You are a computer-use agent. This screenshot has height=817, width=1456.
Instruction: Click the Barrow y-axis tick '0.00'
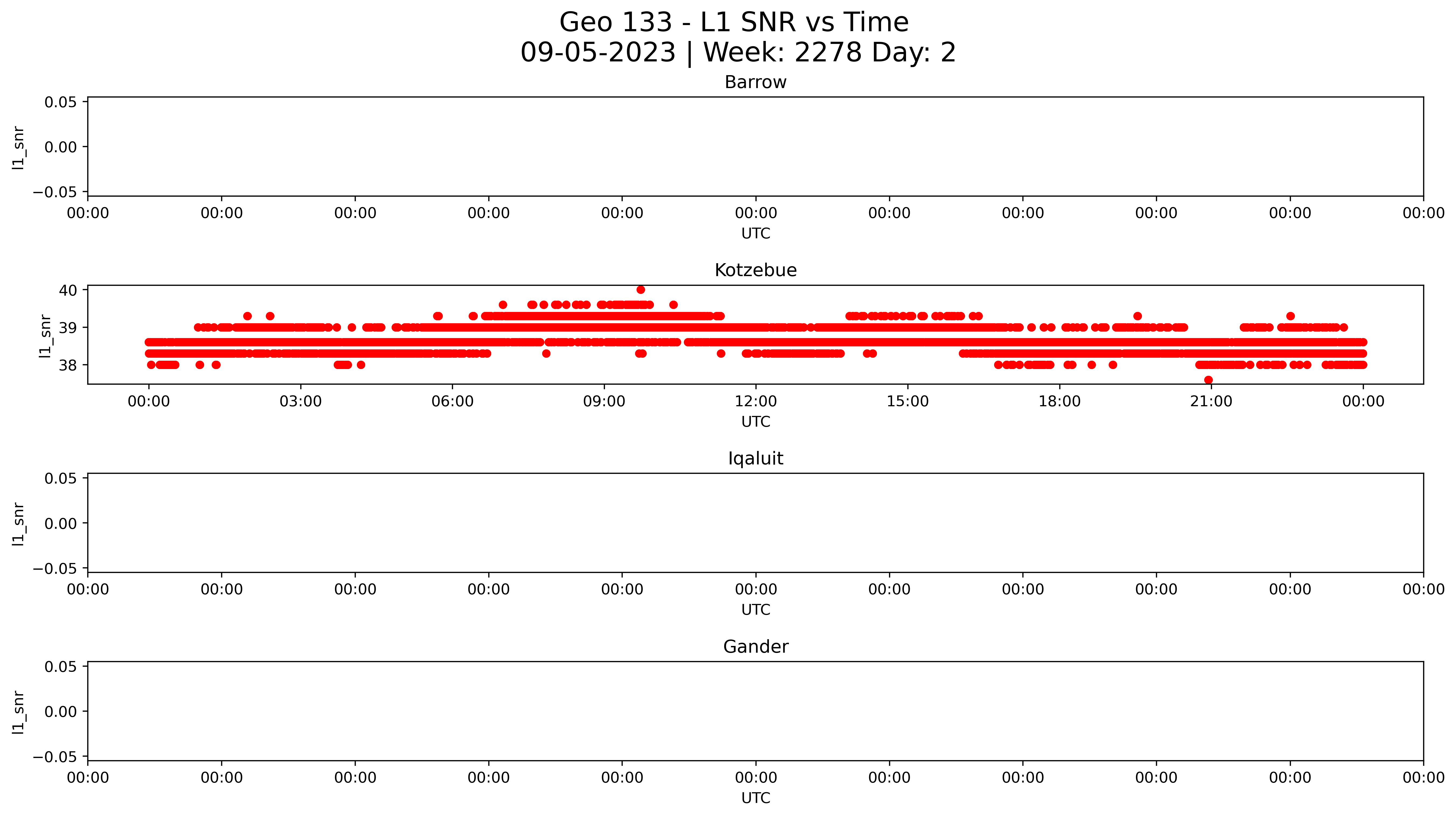coord(61,148)
